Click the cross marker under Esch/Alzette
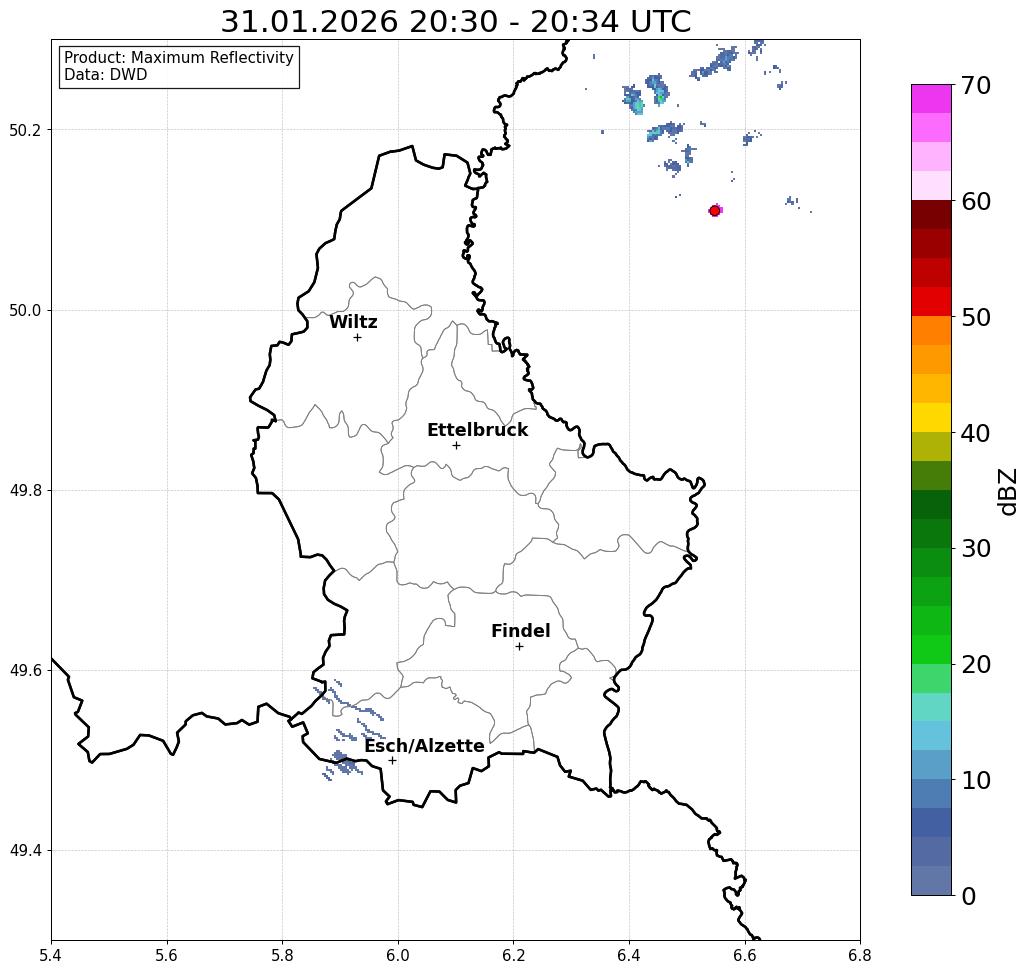 tap(392, 760)
